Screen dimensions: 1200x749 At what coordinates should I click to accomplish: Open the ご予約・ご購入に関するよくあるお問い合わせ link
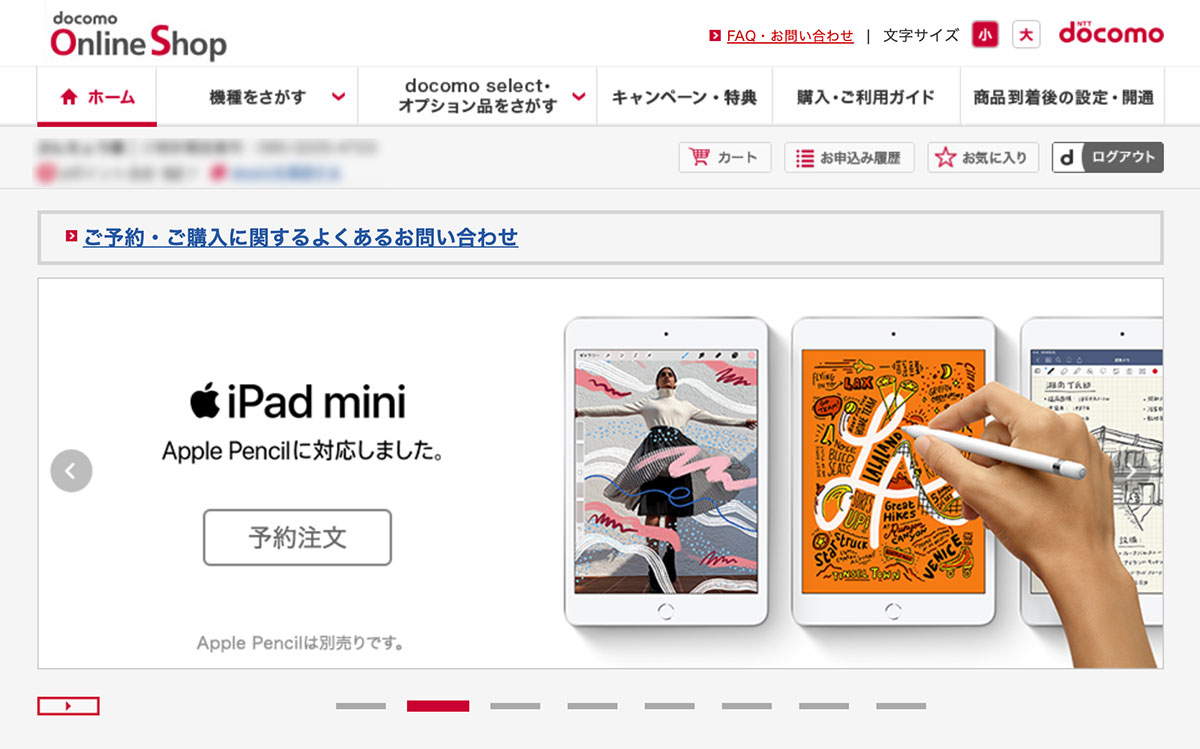300,237
